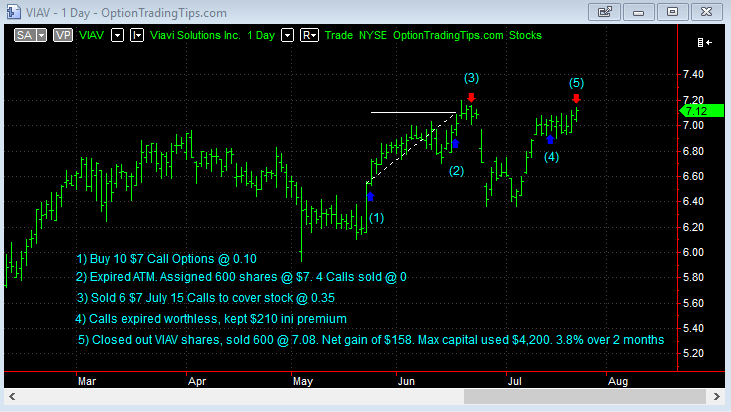731x412 pixels.
Task: Select the note '2) Expired ATM. Assigned 600 shares'
Action: click(x=241, y=277)
